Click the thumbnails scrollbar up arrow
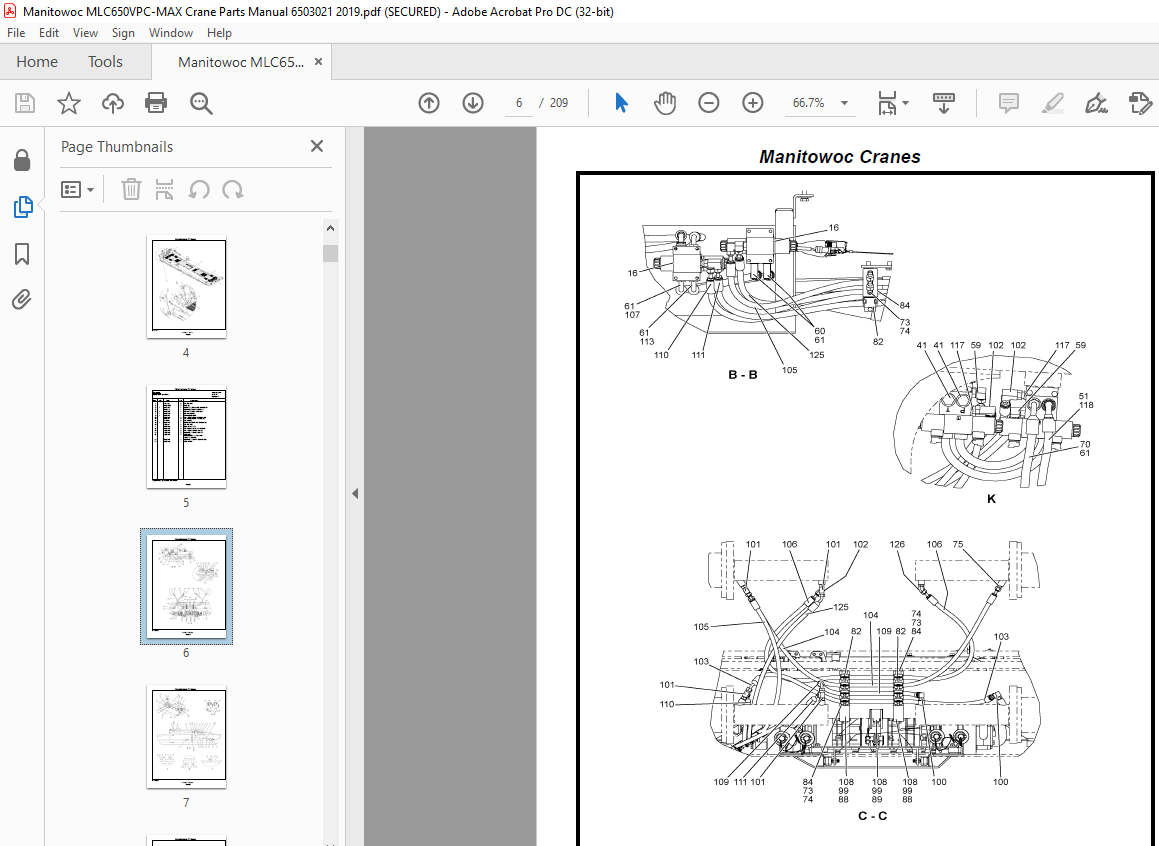1159x846 pixels. tap(330, 228)
